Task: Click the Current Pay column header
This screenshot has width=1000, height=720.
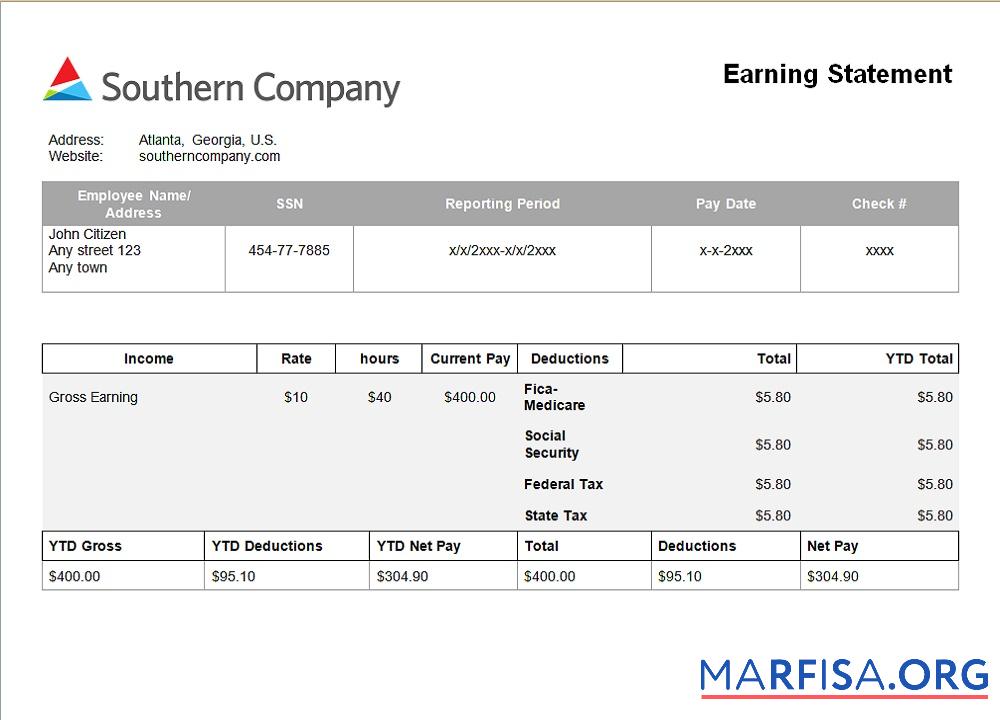Action: coord(470,358)
